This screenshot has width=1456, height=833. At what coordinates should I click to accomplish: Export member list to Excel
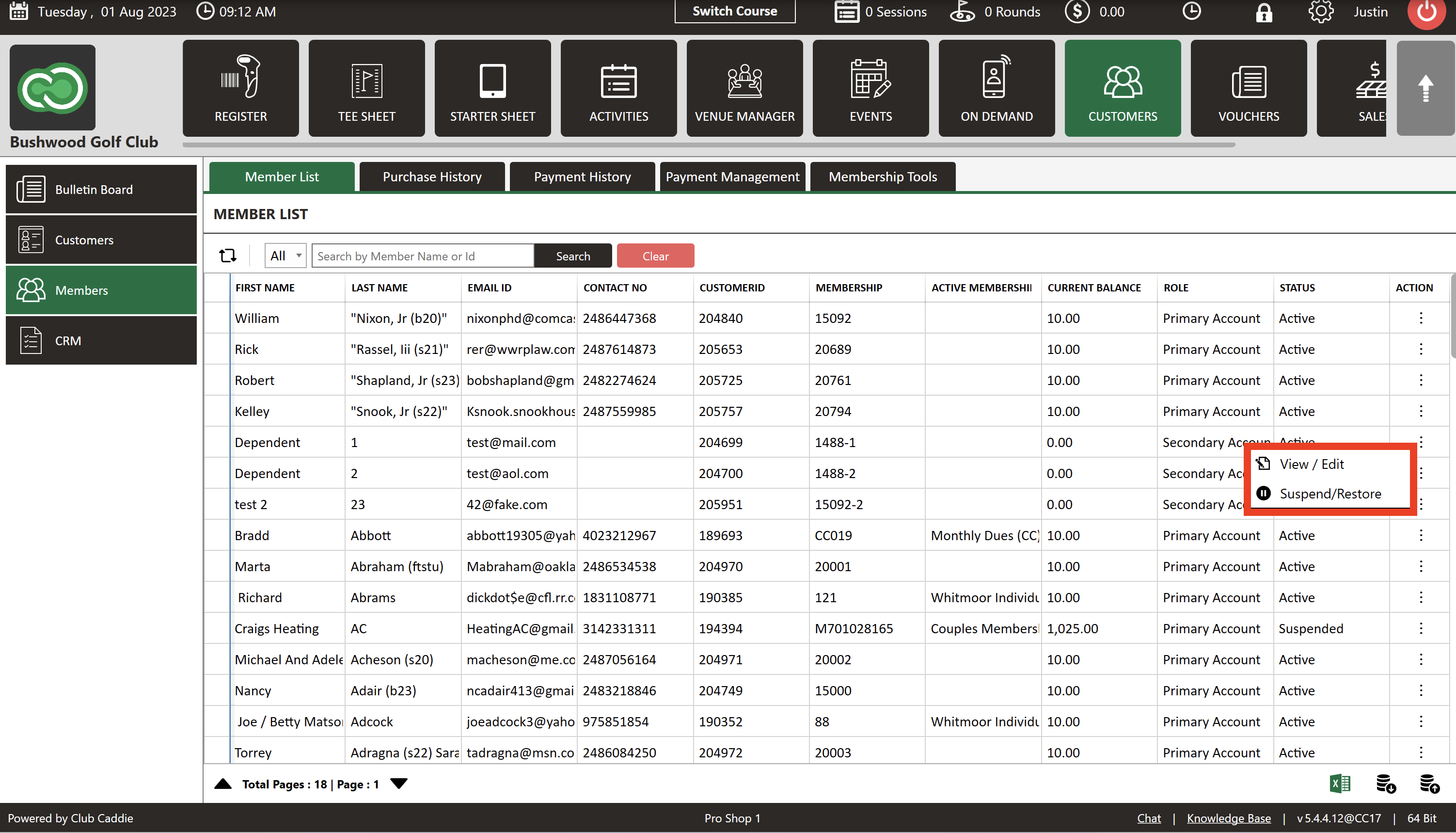pos(1340,783)
